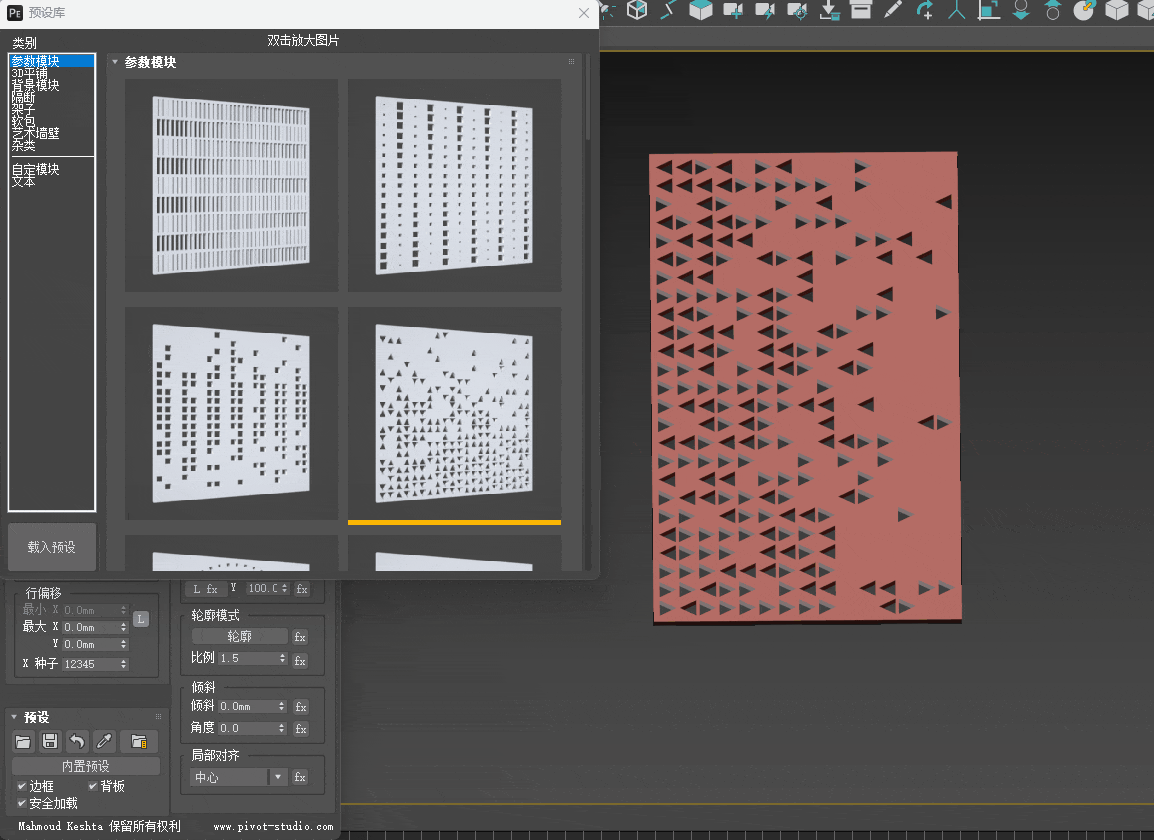Viewport: 1154px width, 840px height.
Task: Uncheck the 边框 checkbox
Action: tap(22, 787)
